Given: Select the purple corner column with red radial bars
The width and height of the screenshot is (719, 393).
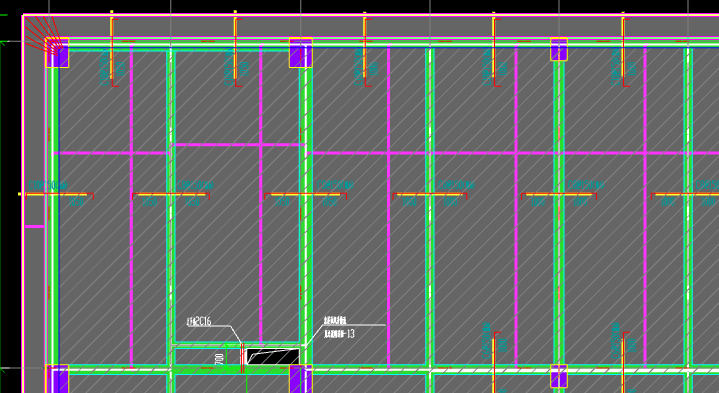Looking at the screenshot, I should pyautogui.click(x=58, y=53).
